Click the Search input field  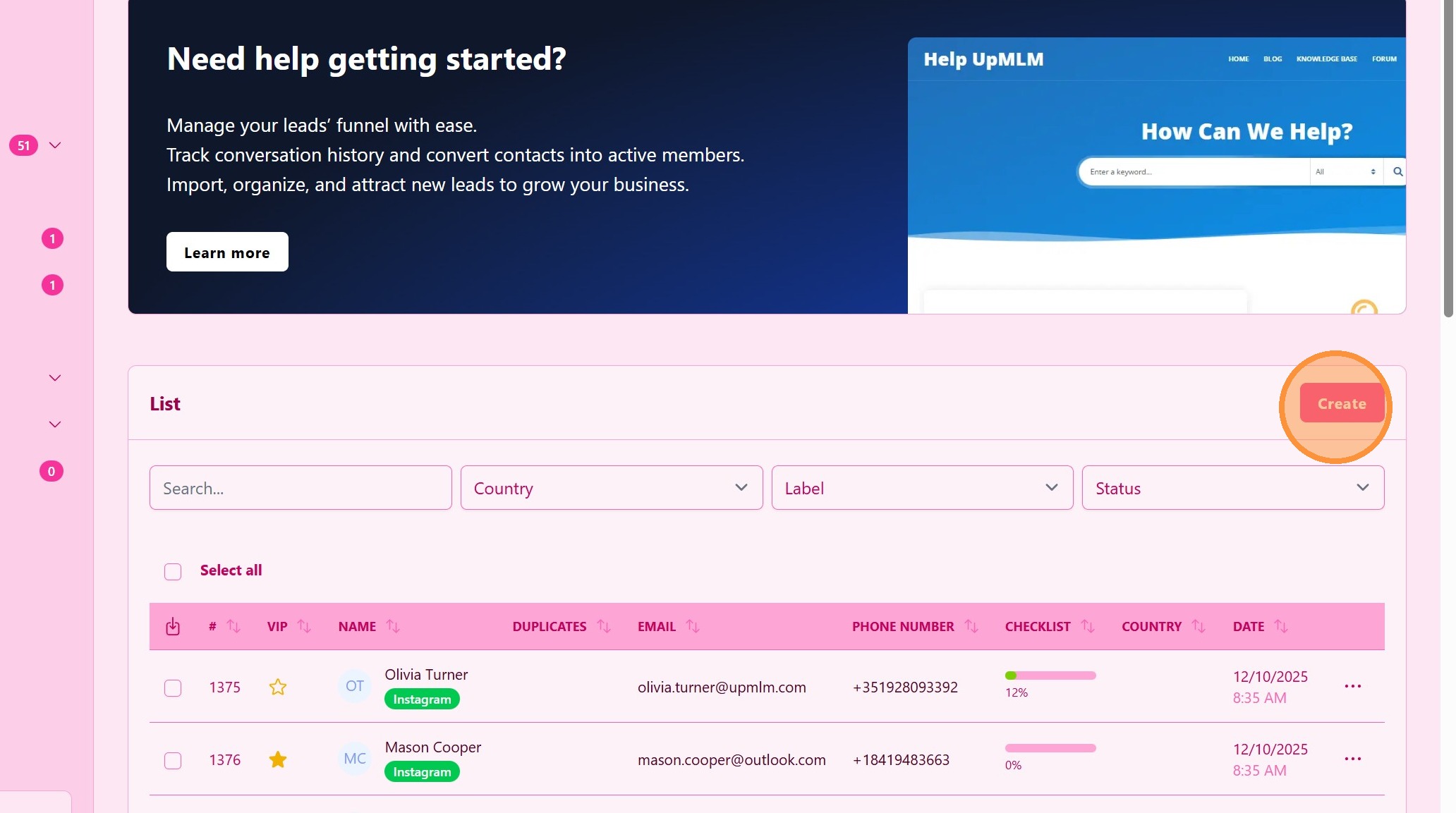click(x=301, y=488)
